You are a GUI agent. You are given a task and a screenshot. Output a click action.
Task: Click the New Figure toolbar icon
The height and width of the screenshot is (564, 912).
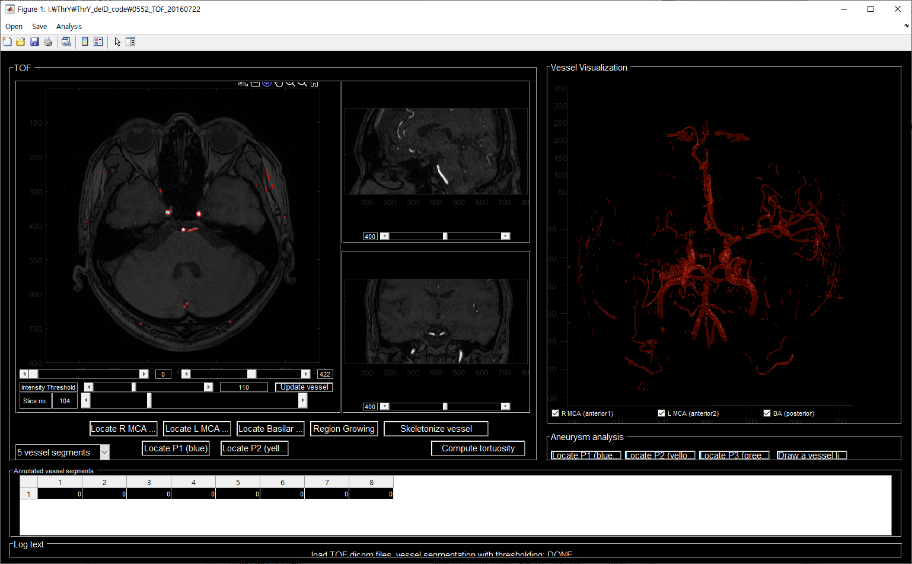[x=7, y=42]
